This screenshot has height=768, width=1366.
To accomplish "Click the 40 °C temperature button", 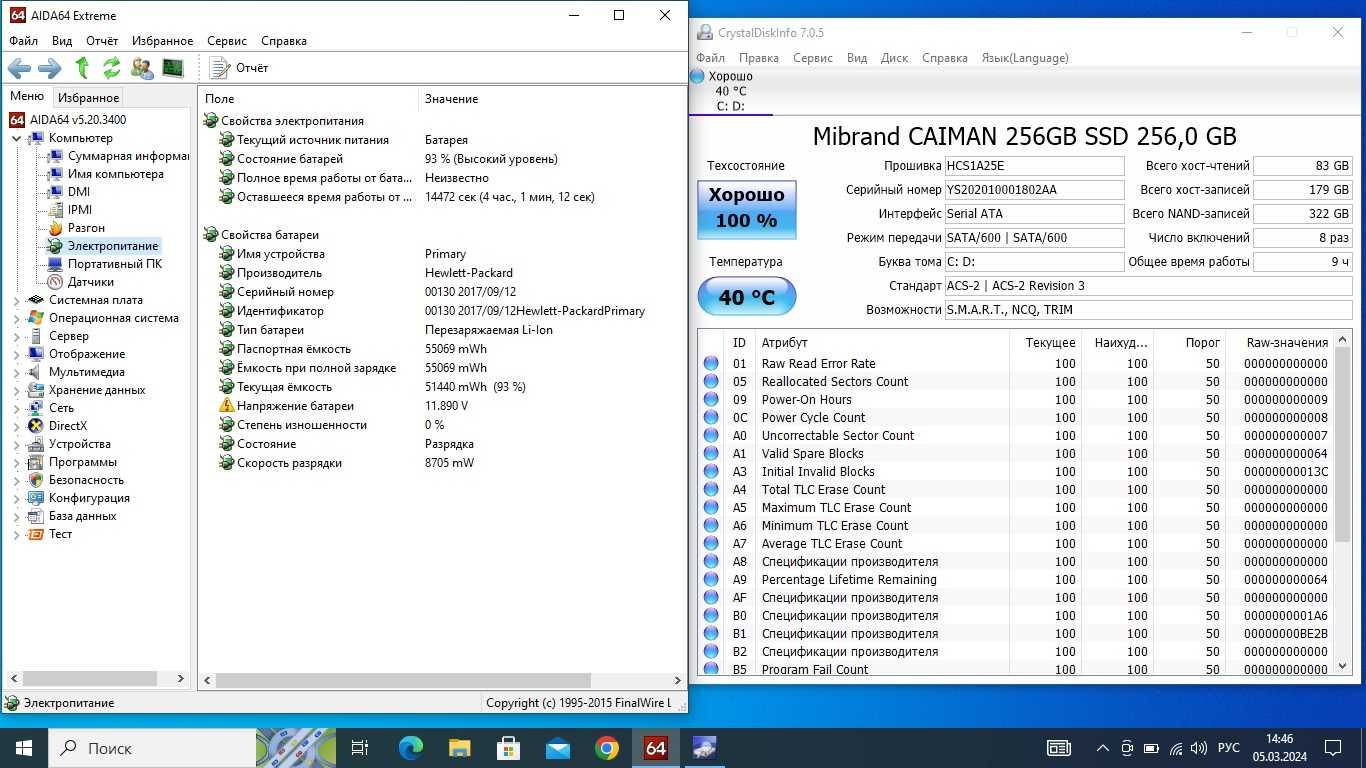I will pyautogui.click(x=746, y=297).
